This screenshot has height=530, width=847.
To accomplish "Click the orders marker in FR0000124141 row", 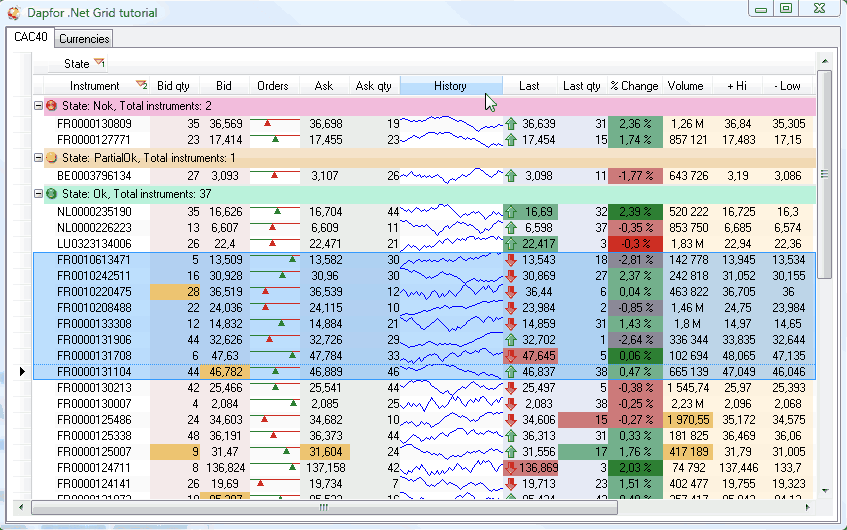I will 261,483.
